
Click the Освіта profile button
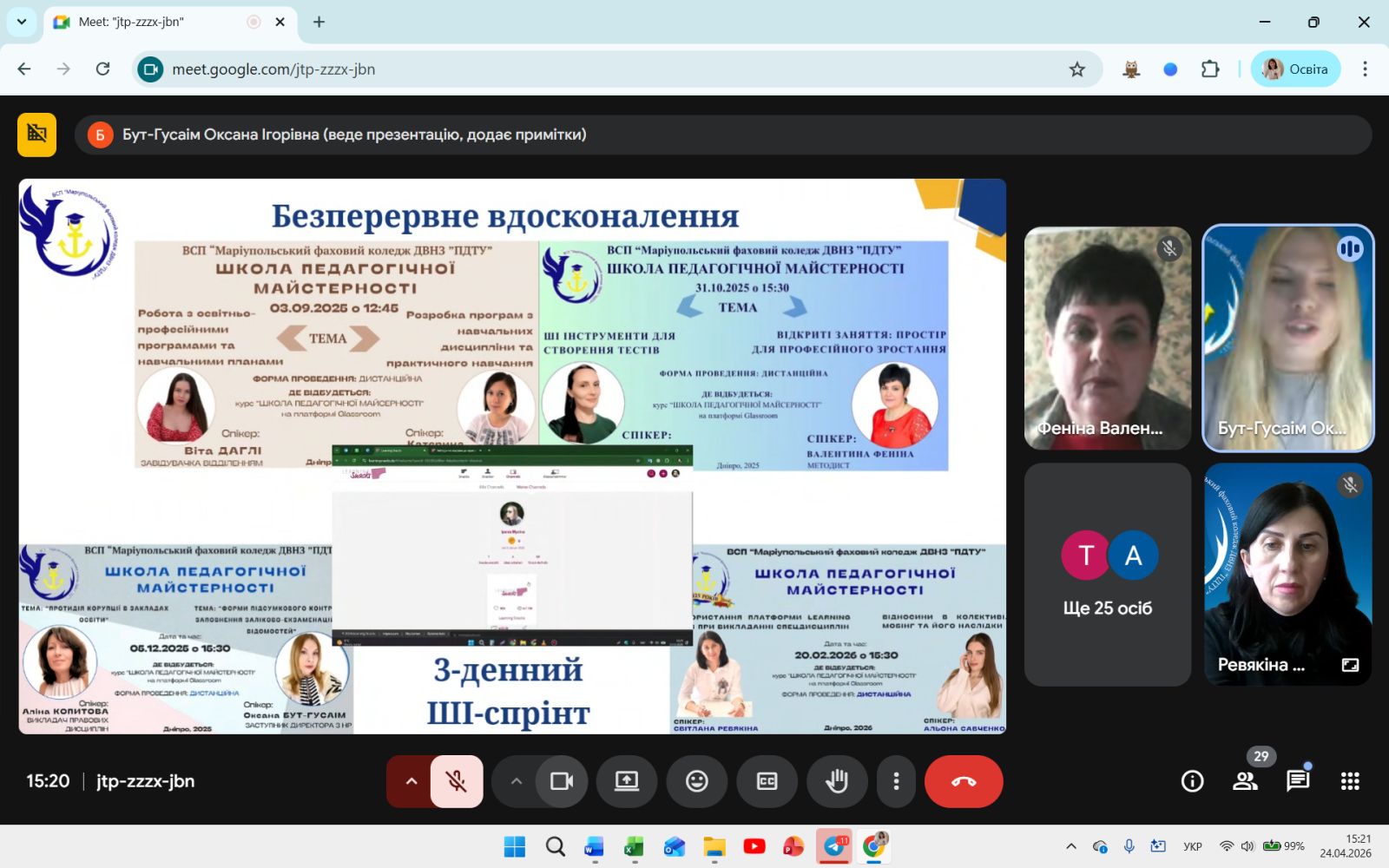point(1295,69)
